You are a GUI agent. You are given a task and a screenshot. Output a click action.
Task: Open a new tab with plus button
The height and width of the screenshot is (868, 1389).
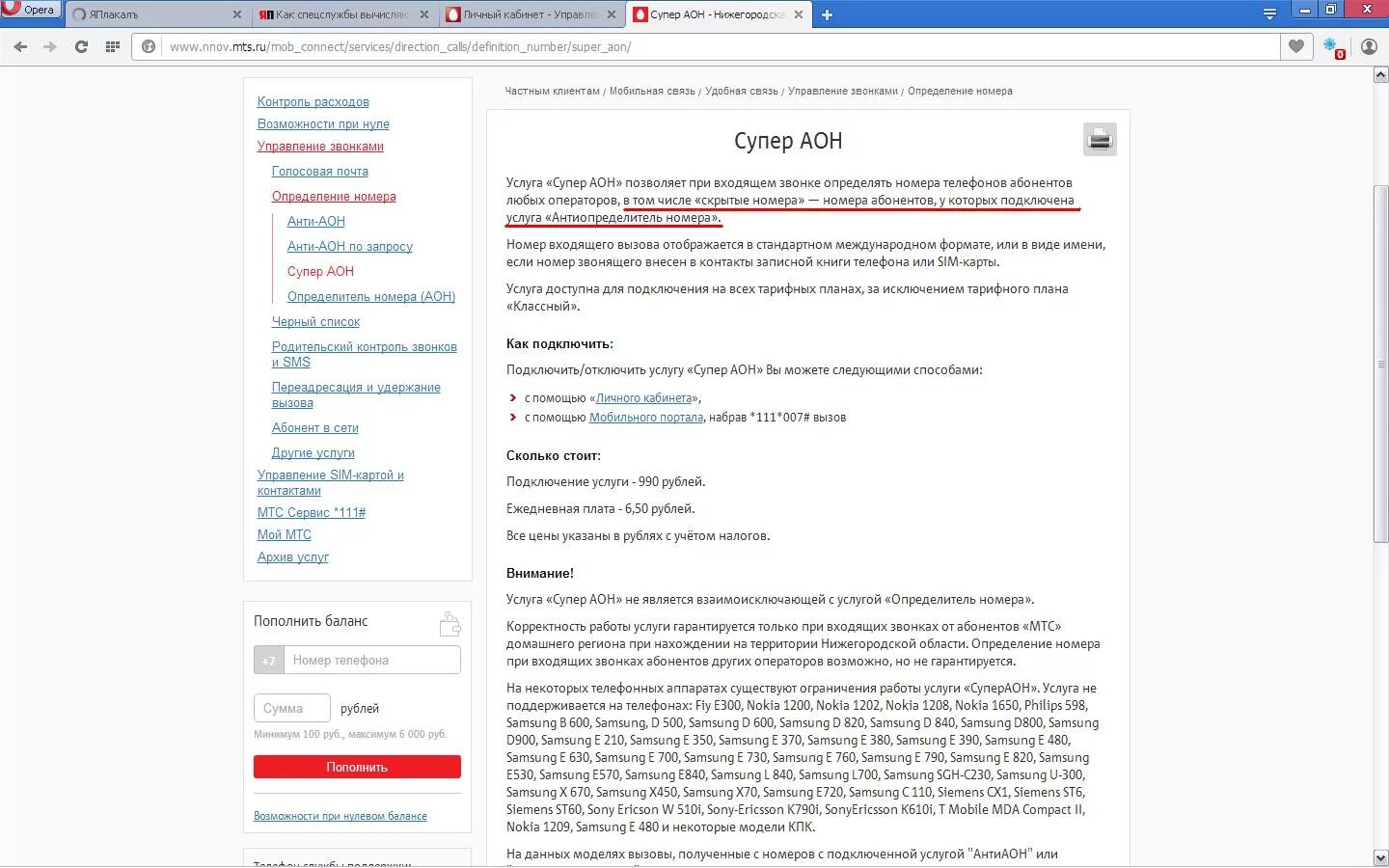(827, 14)
